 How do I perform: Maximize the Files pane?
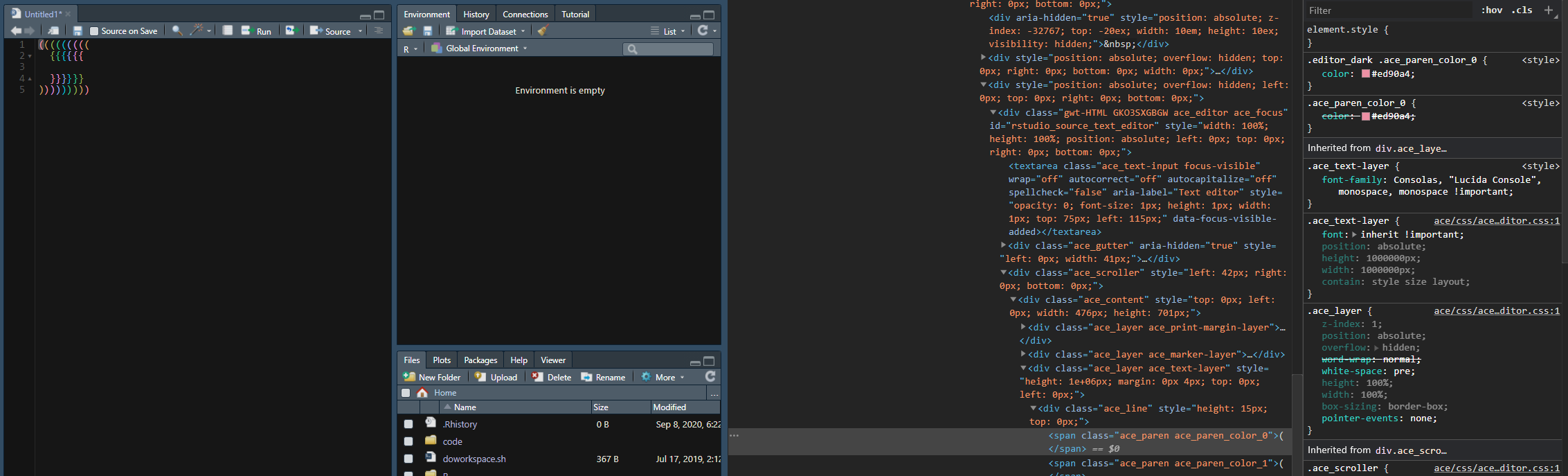click(x=709, y=361)
